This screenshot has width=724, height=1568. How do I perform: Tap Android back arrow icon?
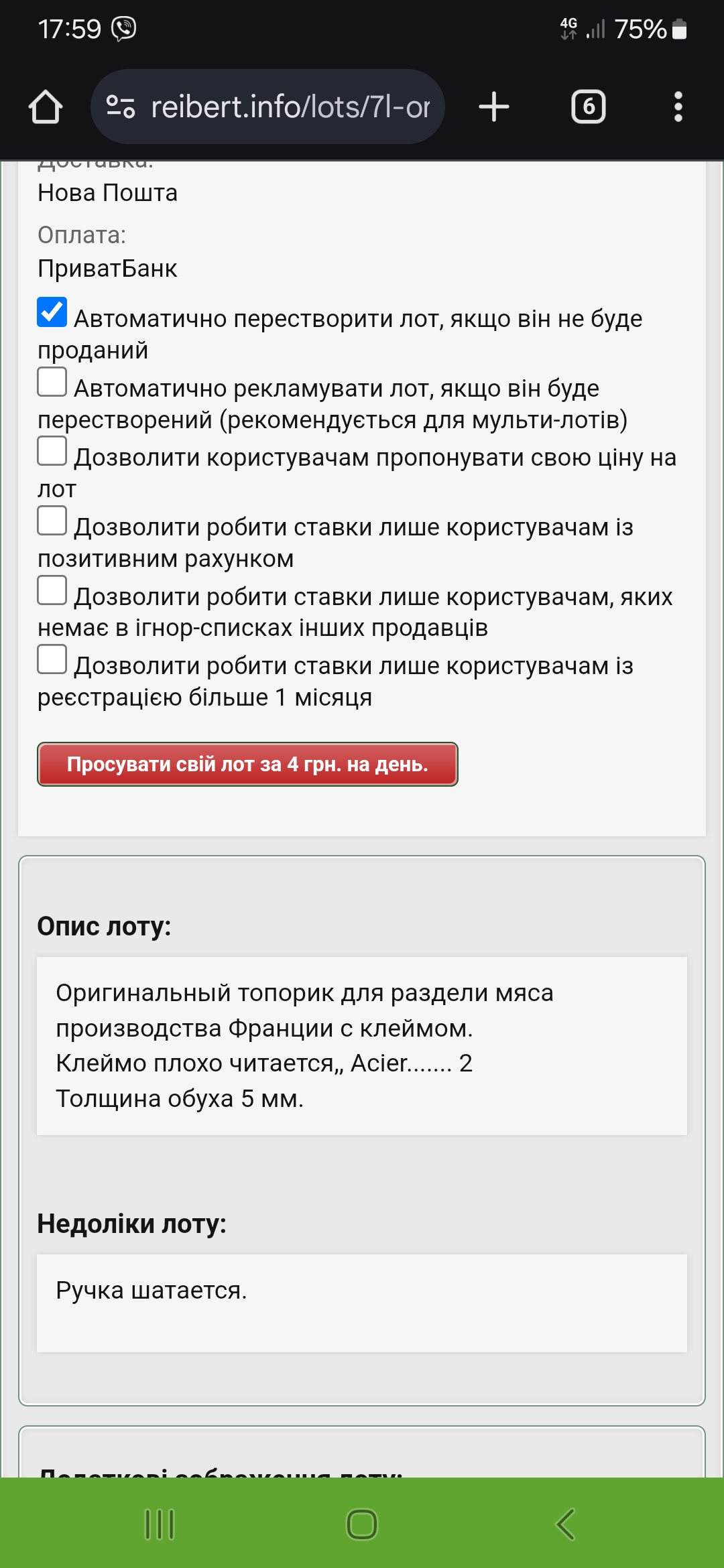[565, 1524]
